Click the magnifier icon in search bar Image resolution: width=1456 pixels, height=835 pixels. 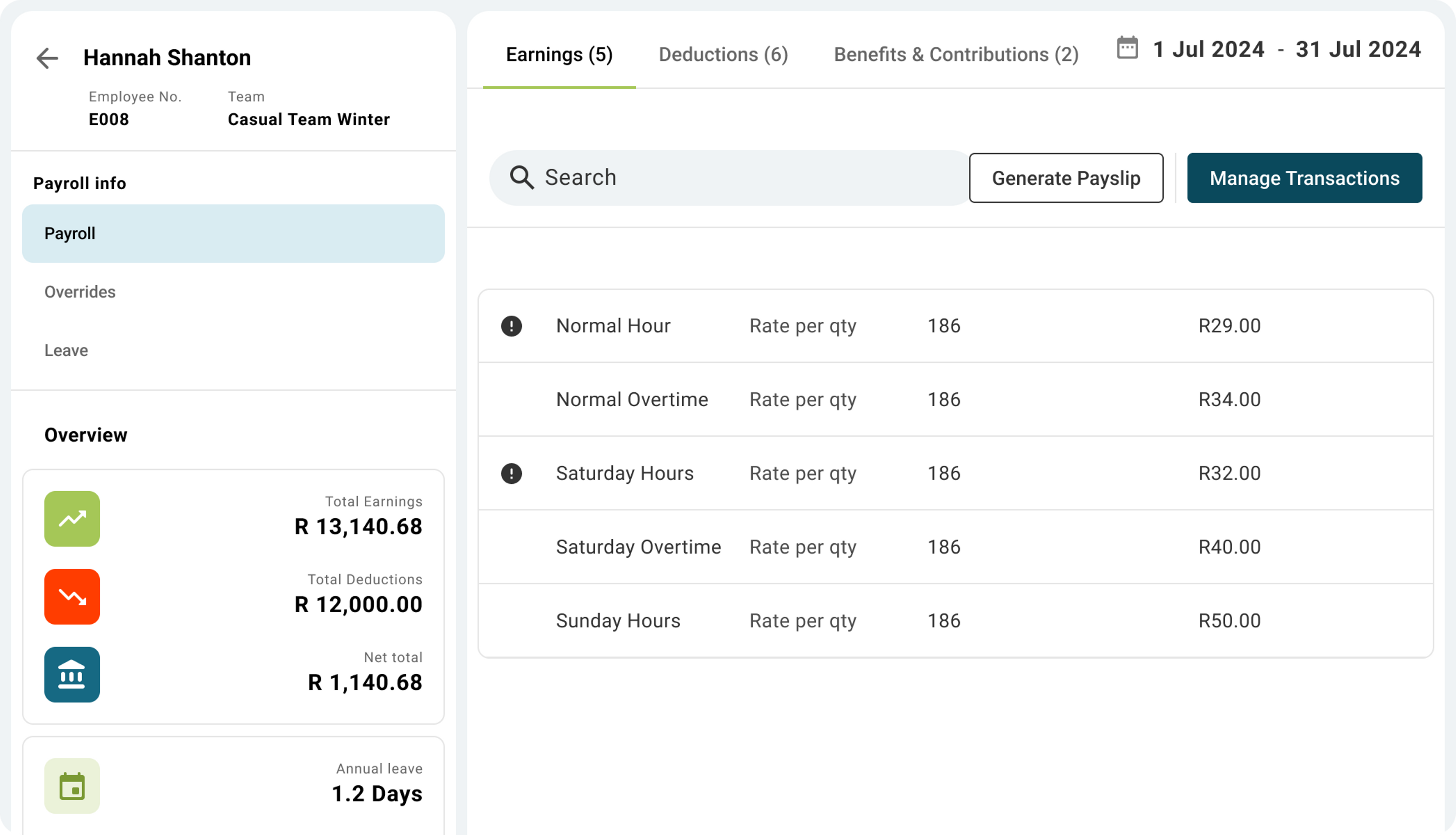522,178
